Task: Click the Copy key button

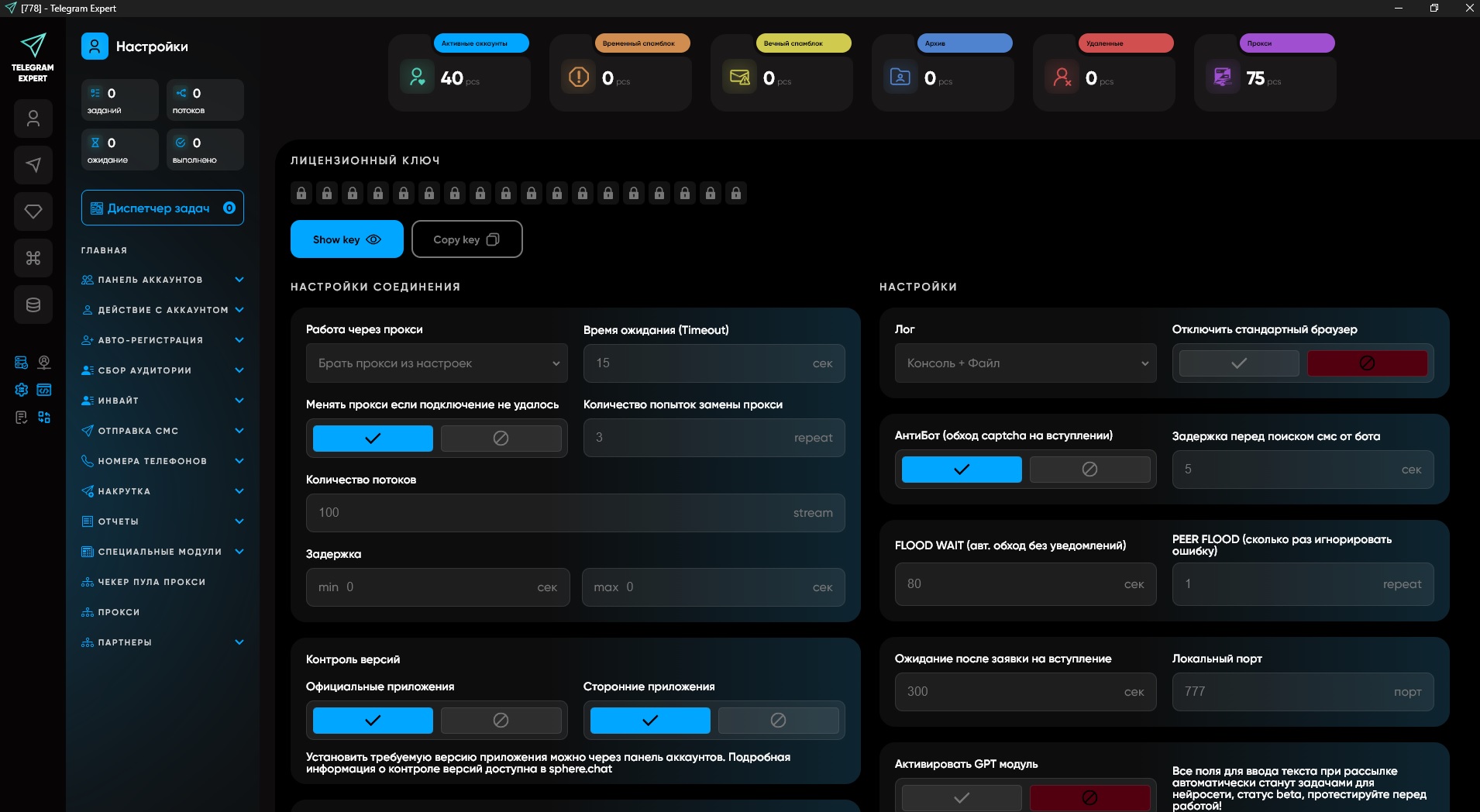Action: click(x=467, y=239)
